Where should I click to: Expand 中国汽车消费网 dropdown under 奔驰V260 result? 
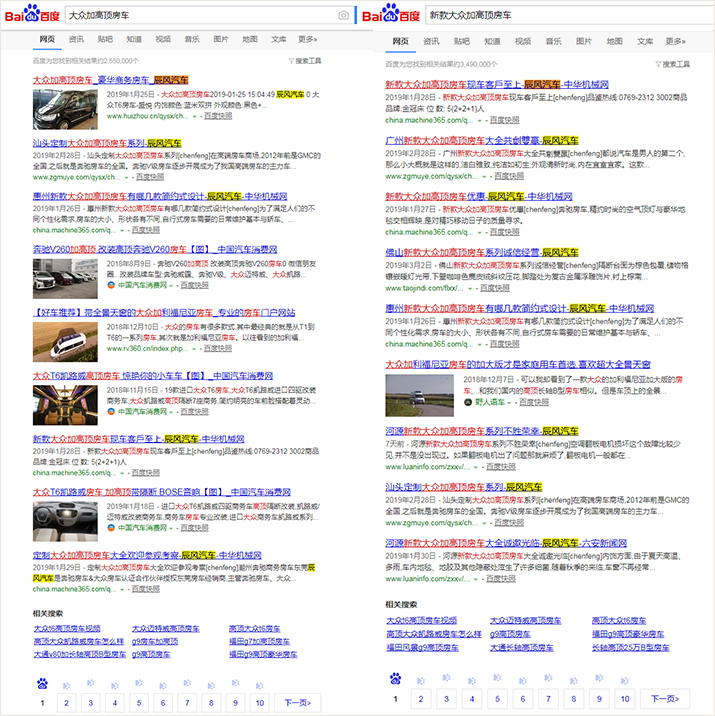click(x=171, y=285)
